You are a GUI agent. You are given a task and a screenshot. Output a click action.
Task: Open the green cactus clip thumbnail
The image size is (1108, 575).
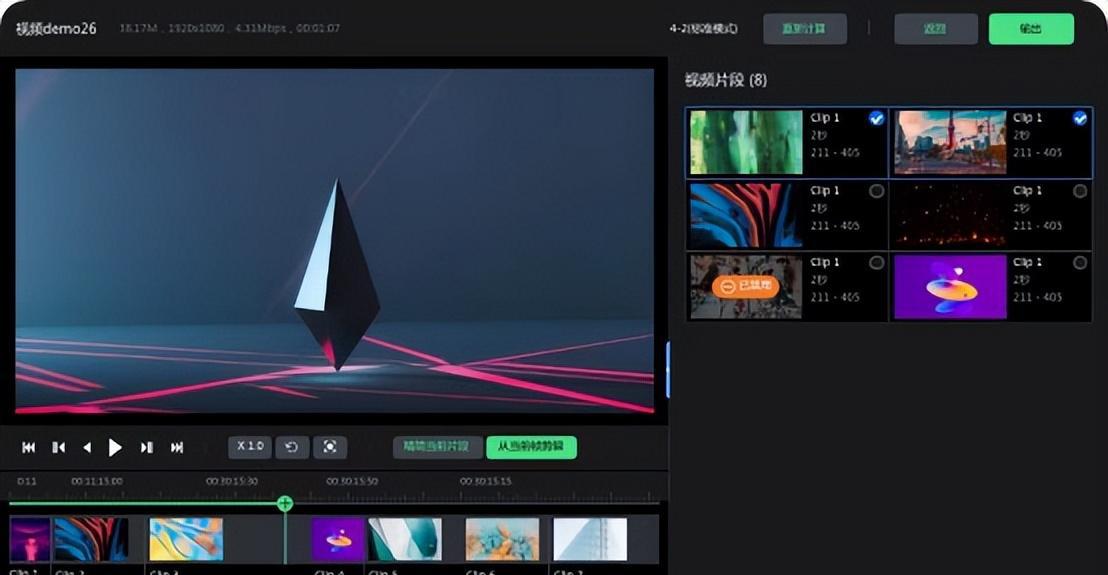pyautogui.click(x=746, y=142)
